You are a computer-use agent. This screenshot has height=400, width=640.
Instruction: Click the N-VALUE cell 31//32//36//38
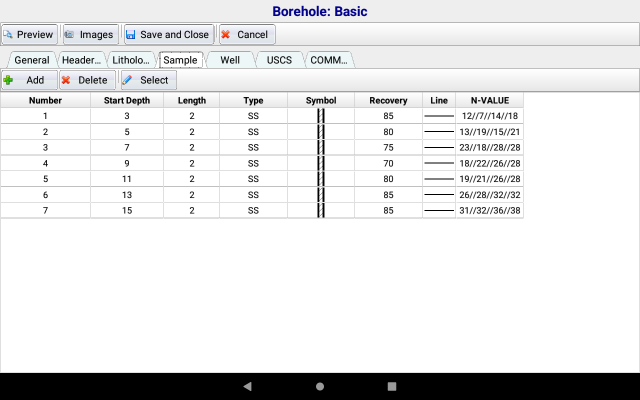(490, 210)
